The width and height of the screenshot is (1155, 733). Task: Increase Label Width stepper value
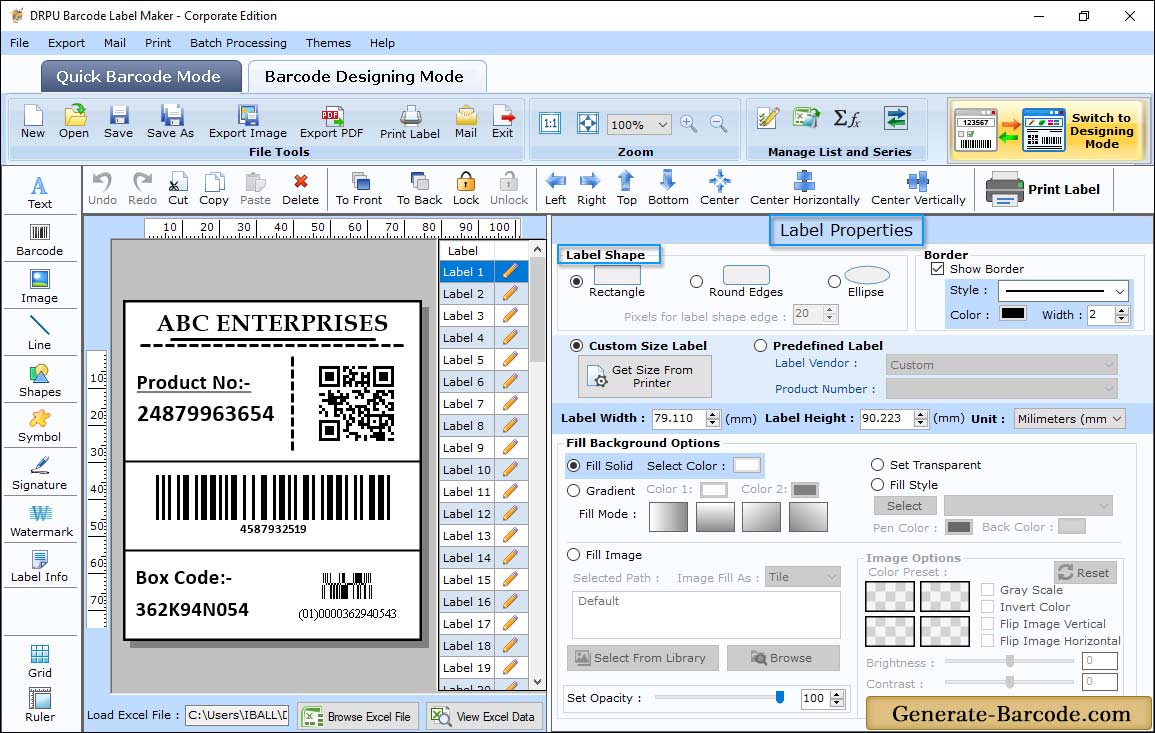(x=712, y=415)
